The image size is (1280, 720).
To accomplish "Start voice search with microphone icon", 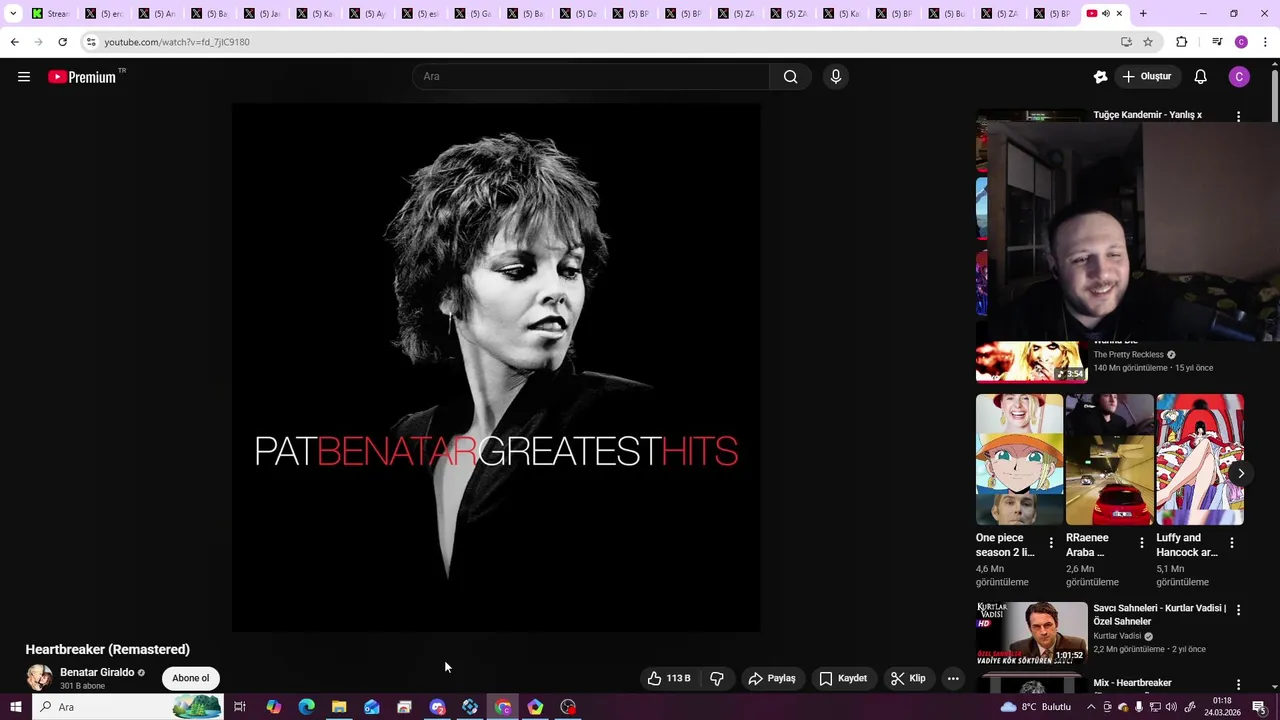I will [836, 77].
